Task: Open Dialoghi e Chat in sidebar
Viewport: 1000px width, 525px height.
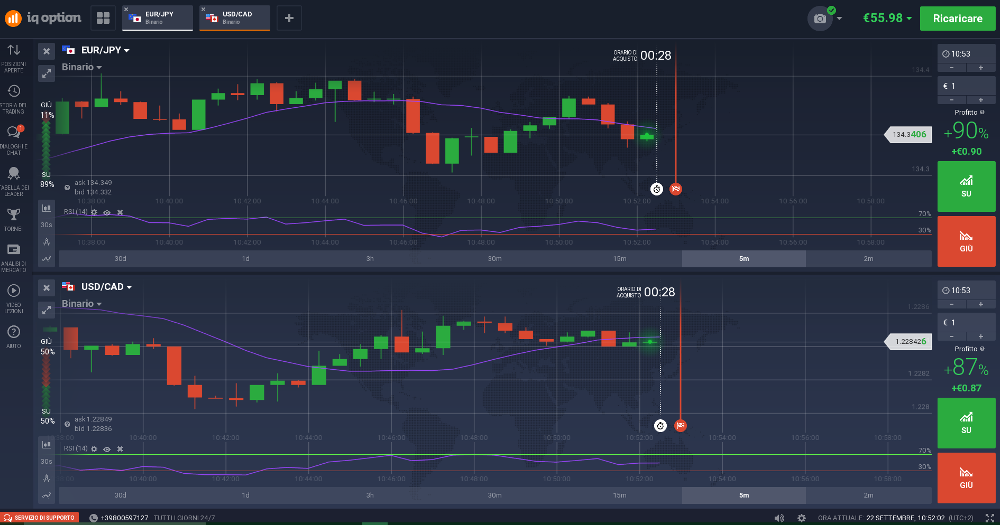Action: [x=14, y=139]
